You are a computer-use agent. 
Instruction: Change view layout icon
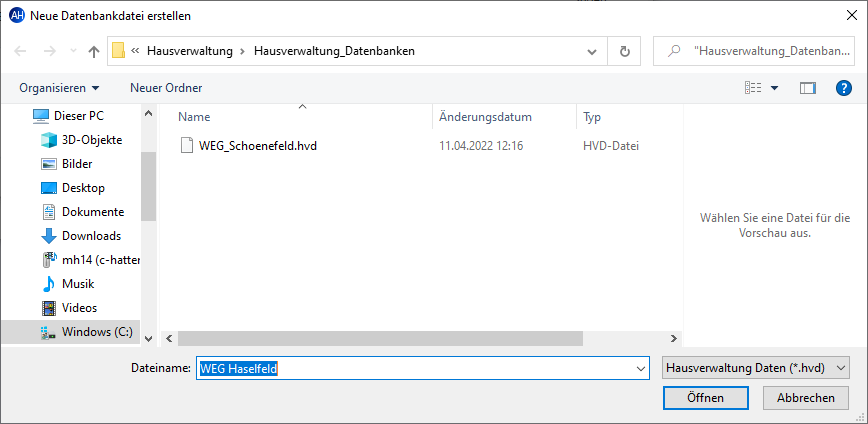(x=753, y=88)
